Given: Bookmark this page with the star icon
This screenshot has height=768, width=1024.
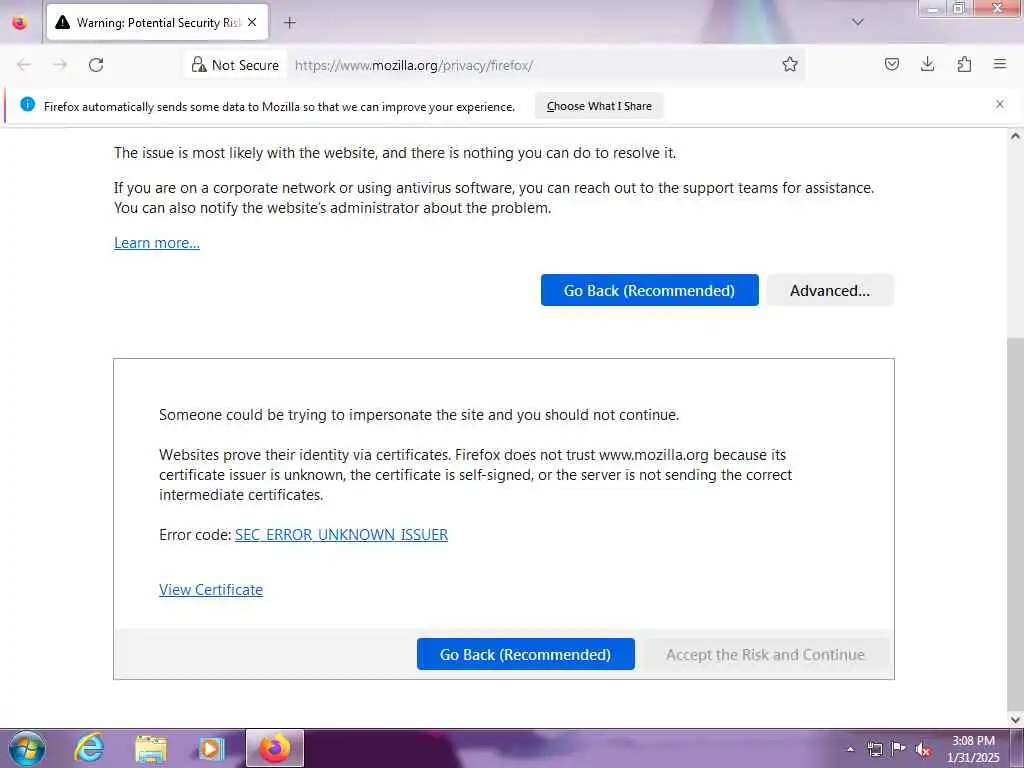Looking at the screenshot, I should (790, 65).
